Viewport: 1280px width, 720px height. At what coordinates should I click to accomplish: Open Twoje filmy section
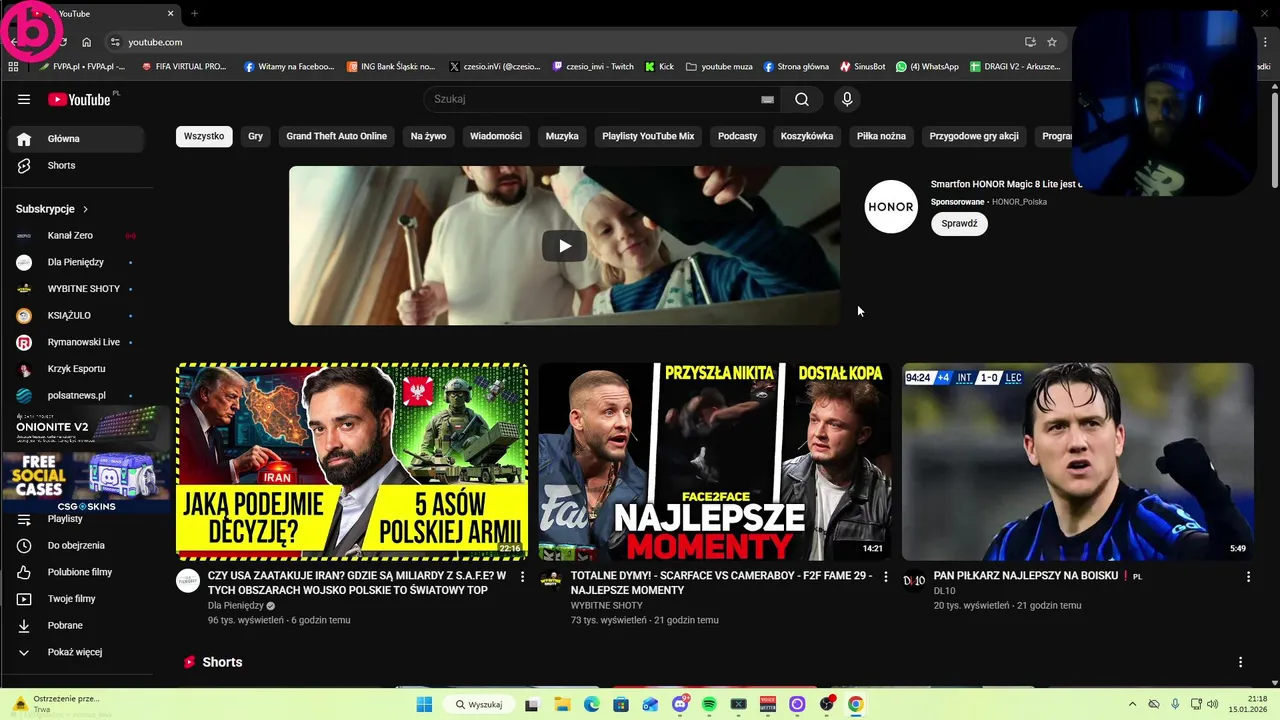click(x=77, y=599)
